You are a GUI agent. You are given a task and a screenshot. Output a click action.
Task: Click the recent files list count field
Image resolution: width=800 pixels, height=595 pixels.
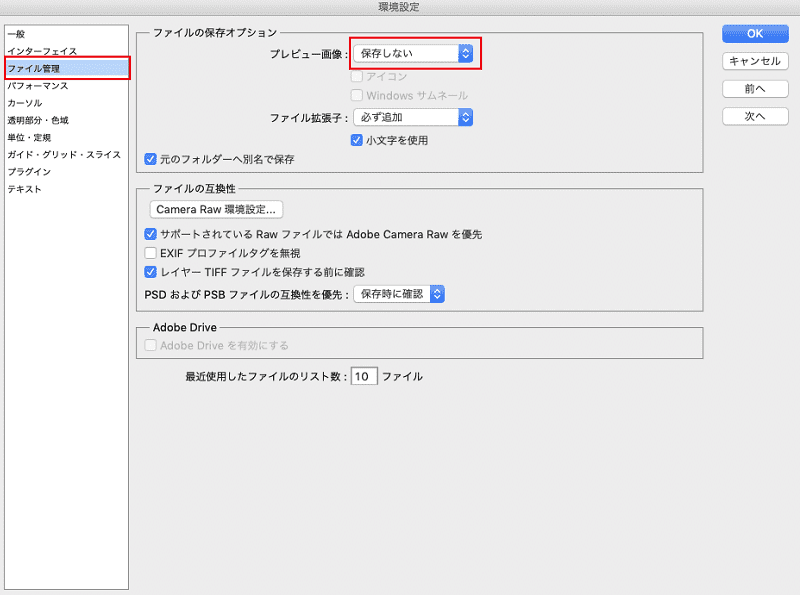[364, 376]
